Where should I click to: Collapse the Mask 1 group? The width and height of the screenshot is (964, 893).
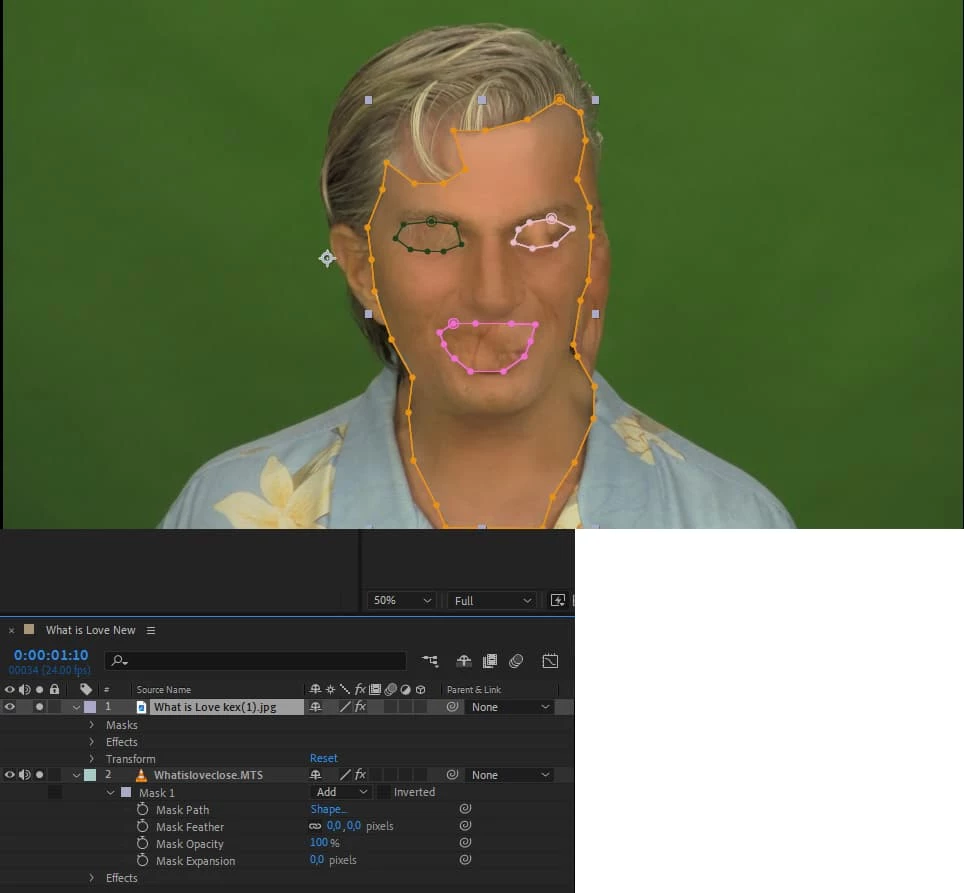point(111,792)
